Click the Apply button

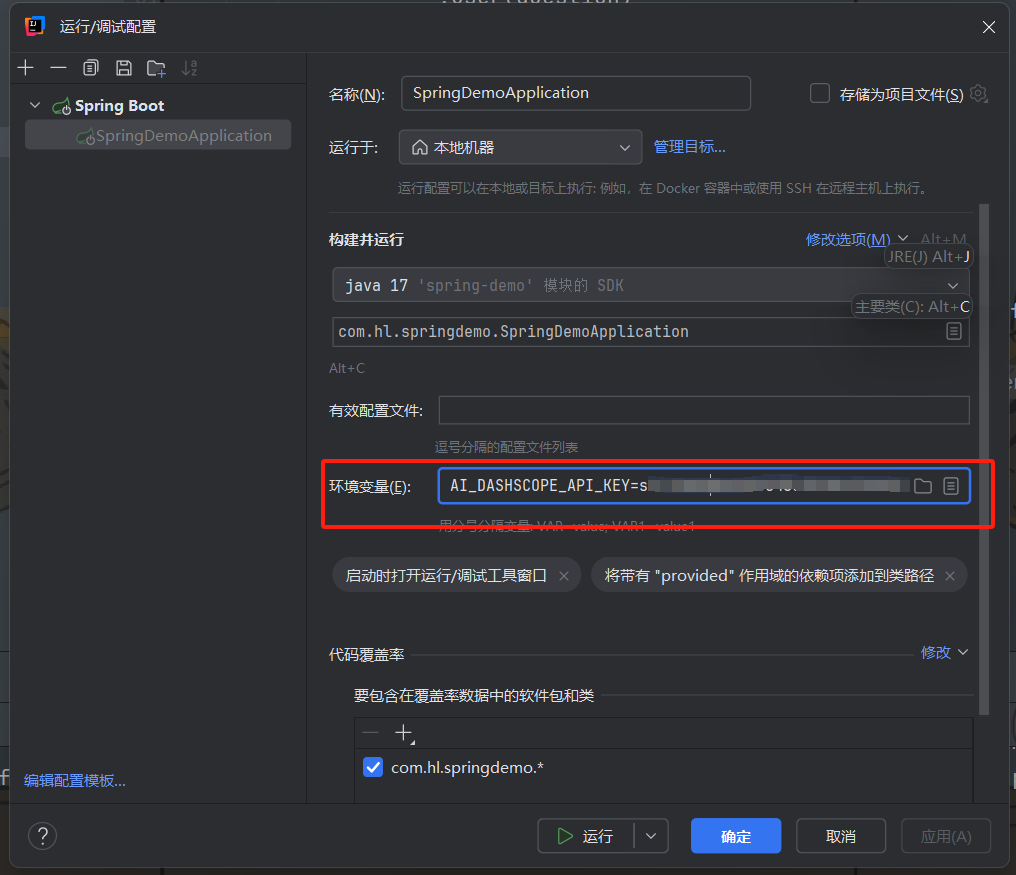[x=945, y=836]
